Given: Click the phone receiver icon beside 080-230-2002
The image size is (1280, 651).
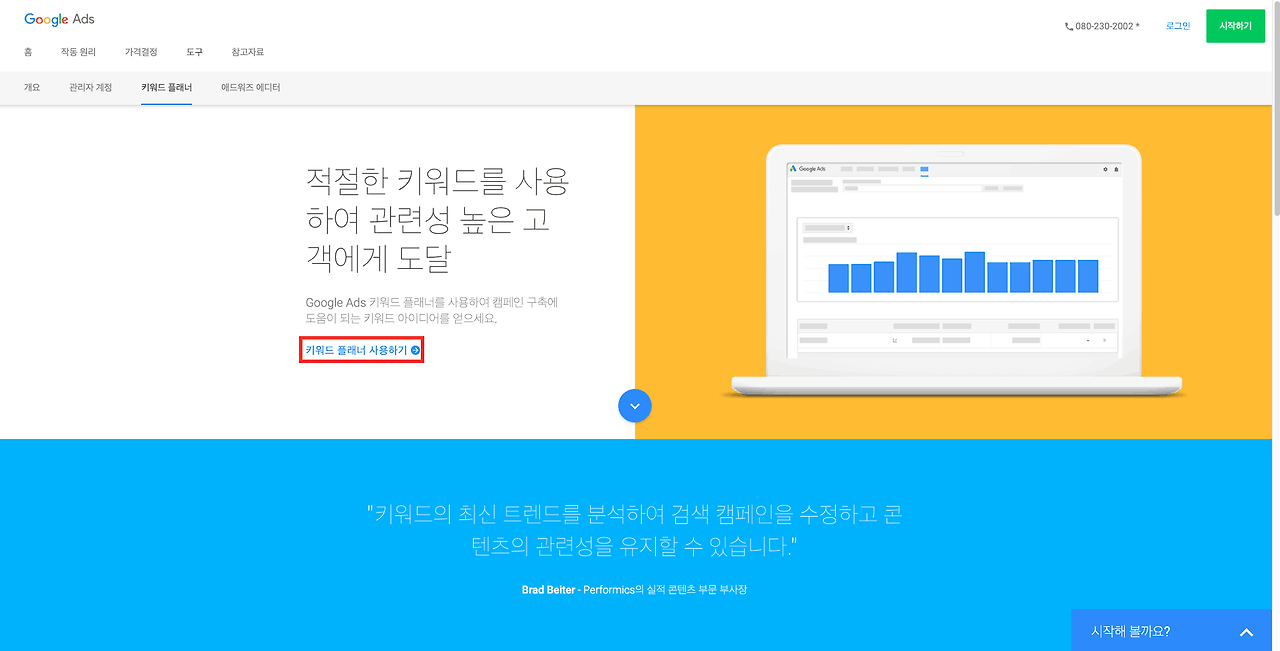Looking at the screenshot, I should point(1068,26).
